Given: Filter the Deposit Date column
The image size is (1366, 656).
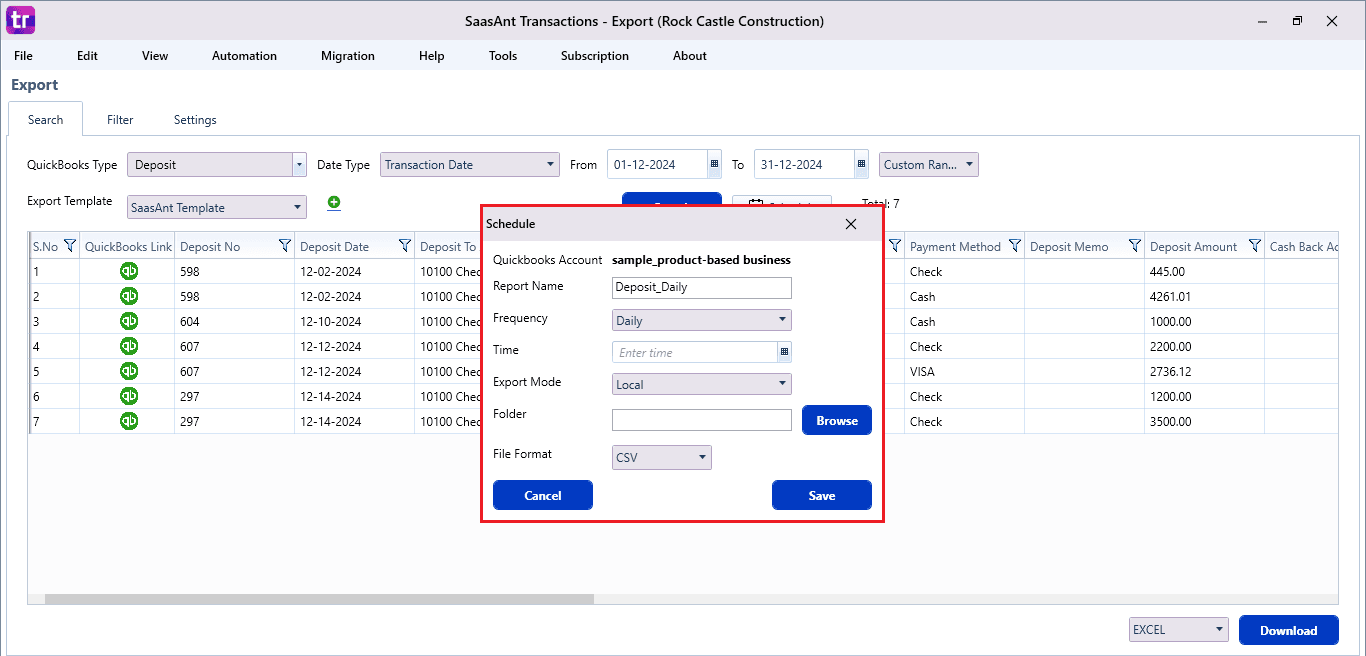Looking at the screenshot, I should [x=405, y=246].
